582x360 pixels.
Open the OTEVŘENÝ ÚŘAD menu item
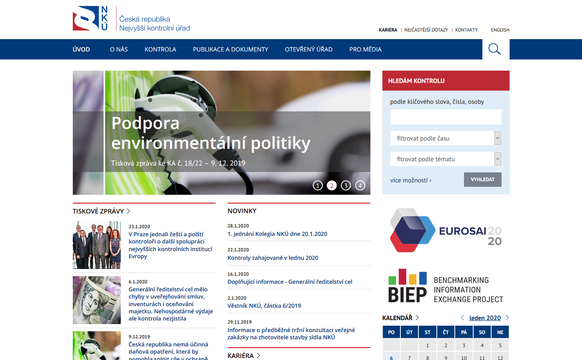(309, 49)
